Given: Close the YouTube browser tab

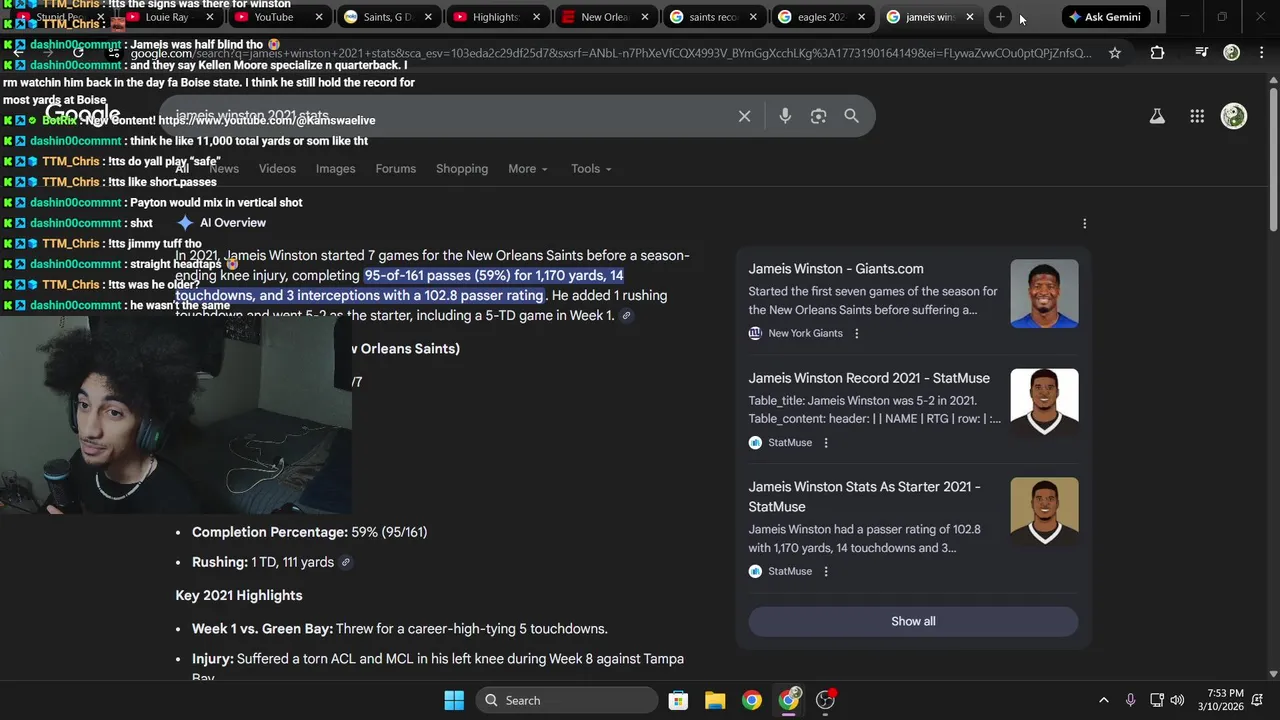Looking at the screenshot, I should (x=319, y=17).
